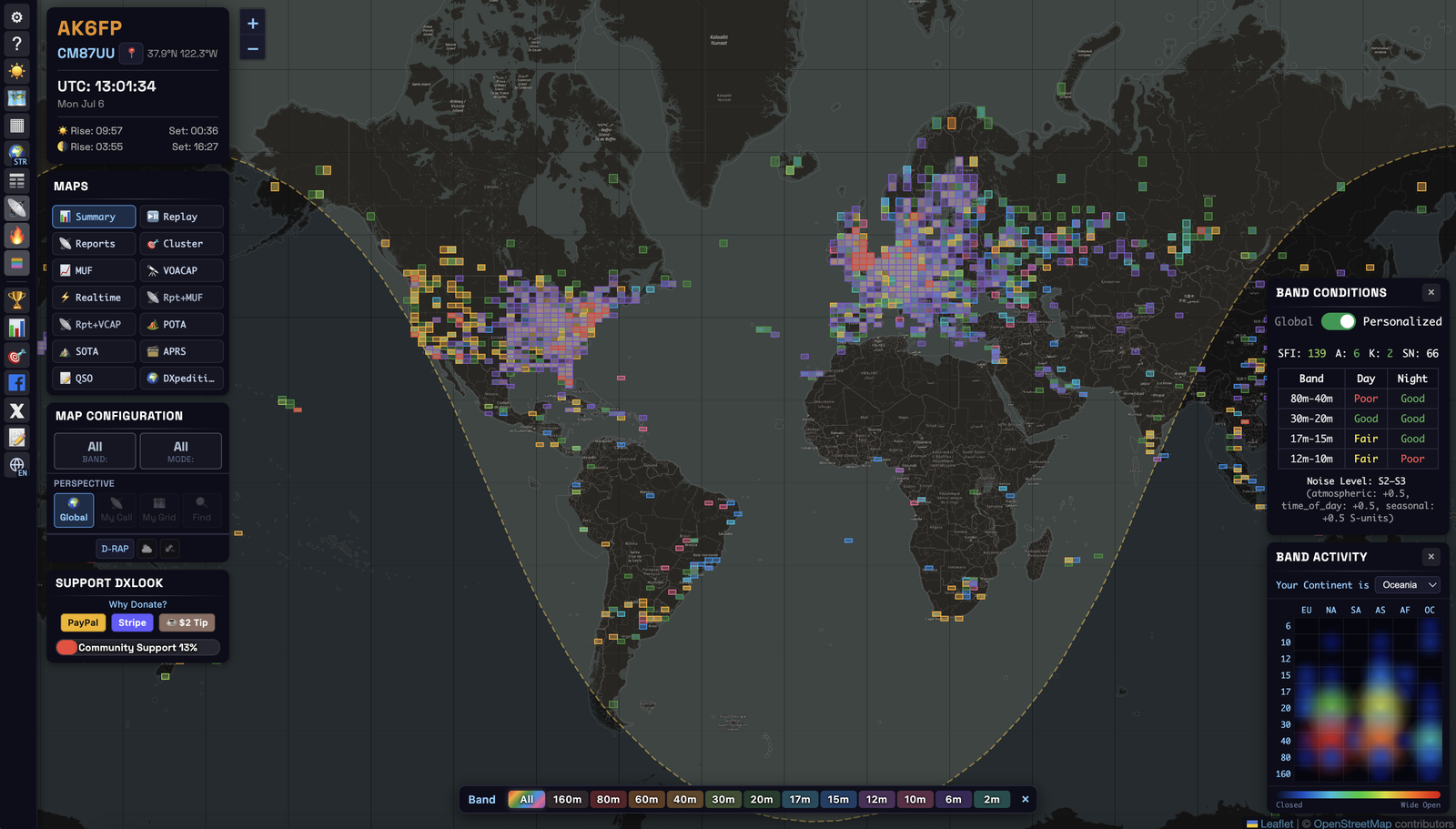The width and height of the screenshot is (1456, 829).
Task: Click the location pin next to CM87UU
Action: (131, 53)
